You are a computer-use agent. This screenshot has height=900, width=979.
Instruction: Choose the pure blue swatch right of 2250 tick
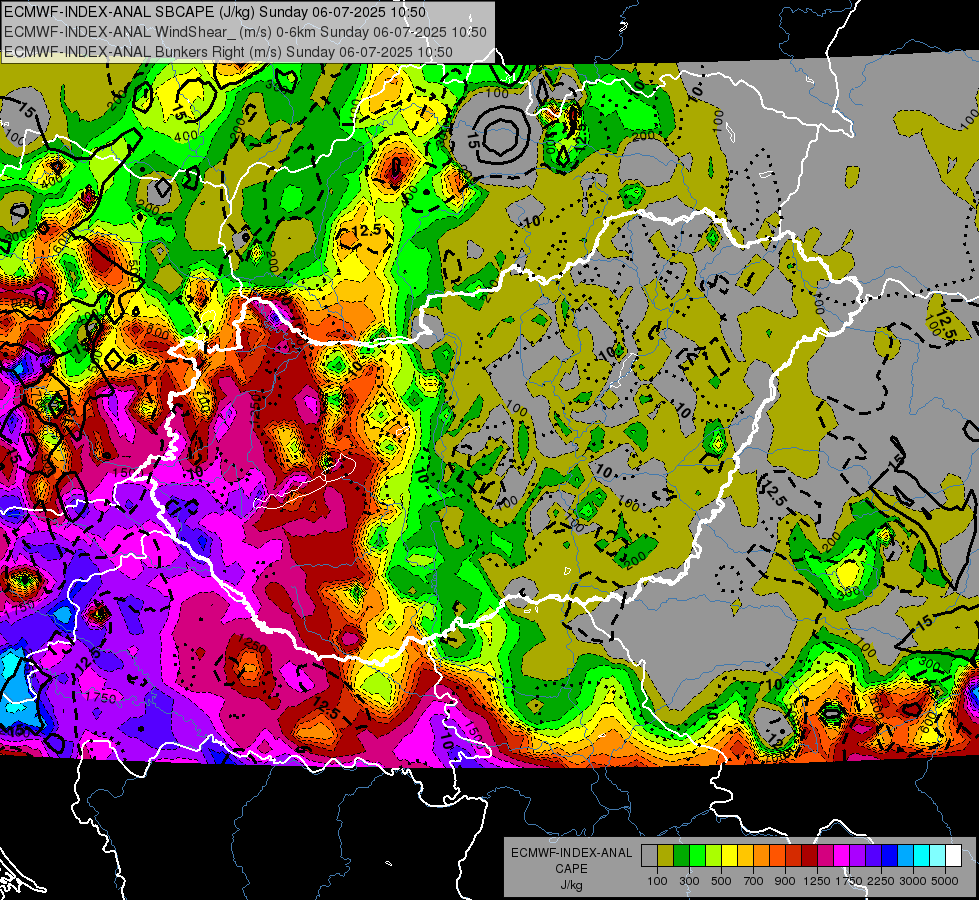click(890, 856)
